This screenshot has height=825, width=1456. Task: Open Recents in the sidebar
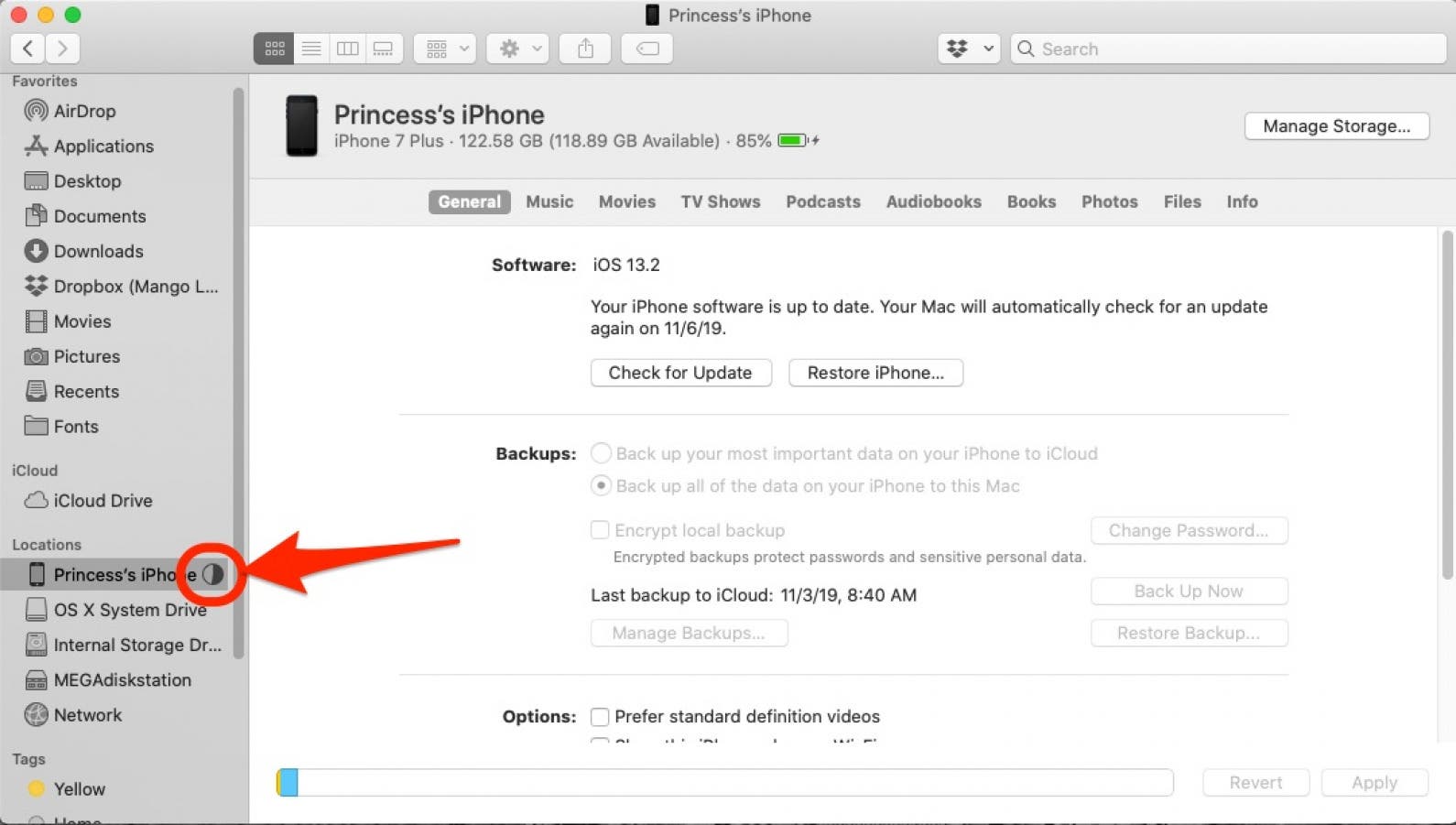(71, 391)
